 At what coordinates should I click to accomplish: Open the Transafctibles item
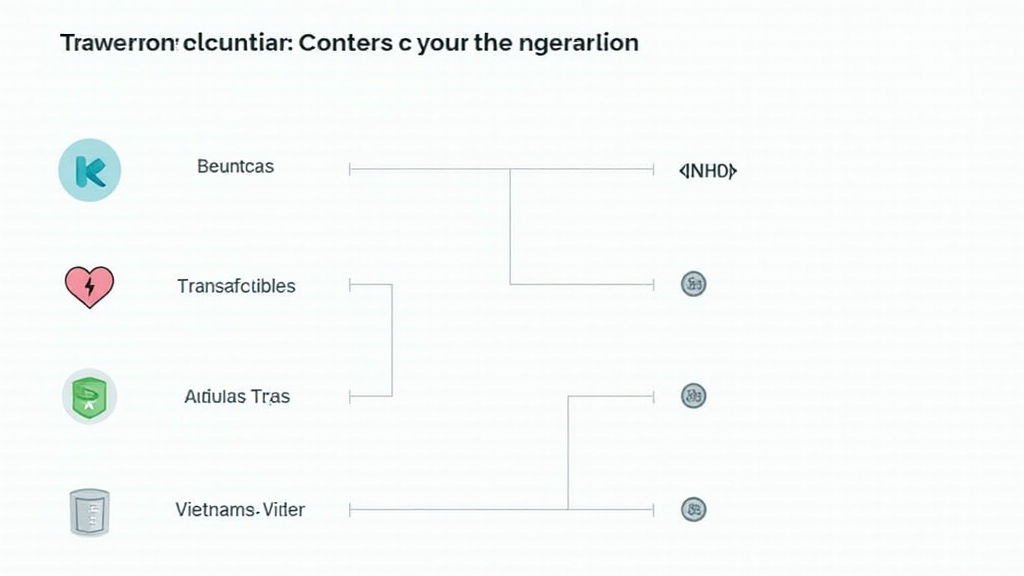[236, 286]
